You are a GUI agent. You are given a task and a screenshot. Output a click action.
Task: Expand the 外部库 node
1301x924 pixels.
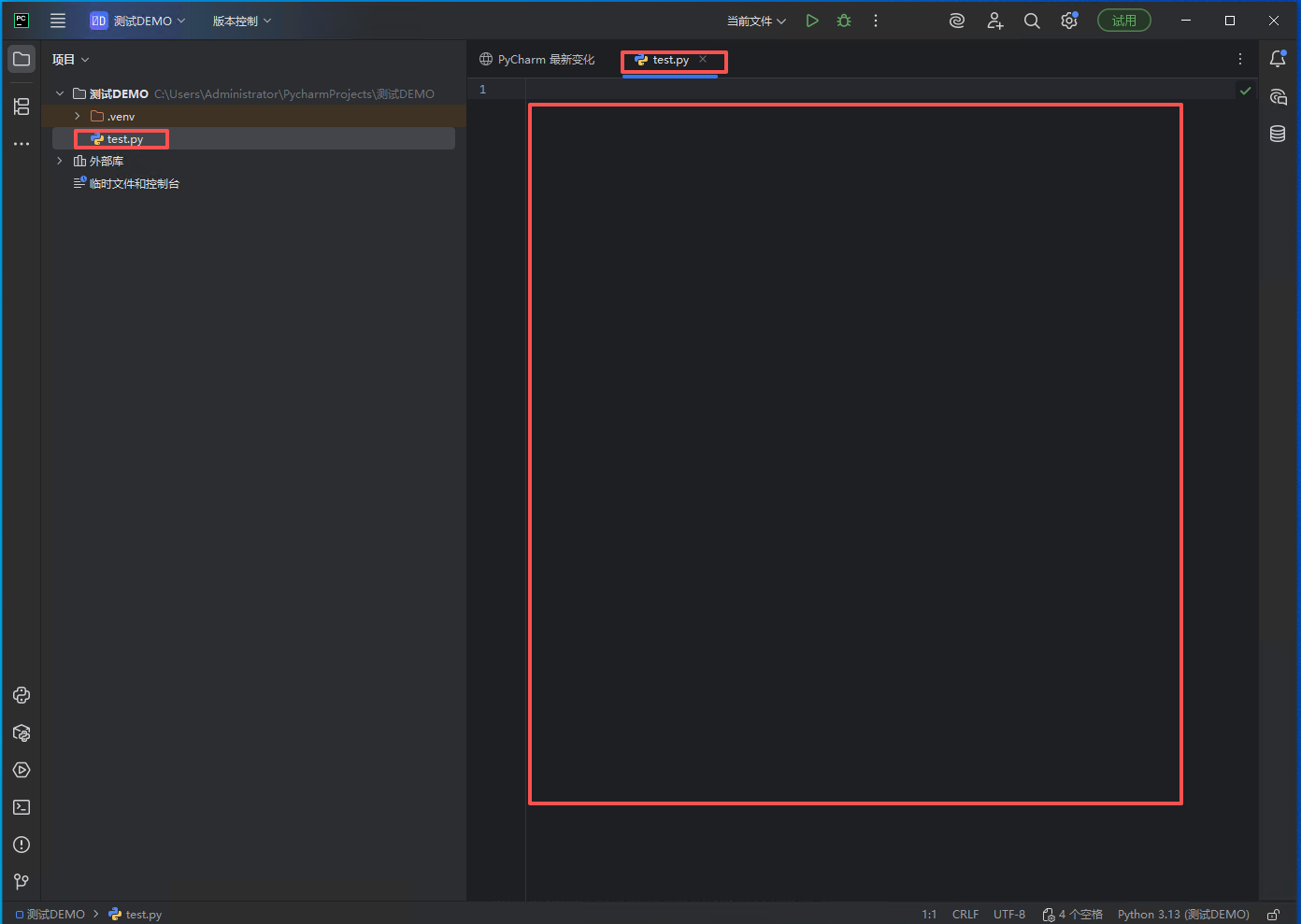60,161
